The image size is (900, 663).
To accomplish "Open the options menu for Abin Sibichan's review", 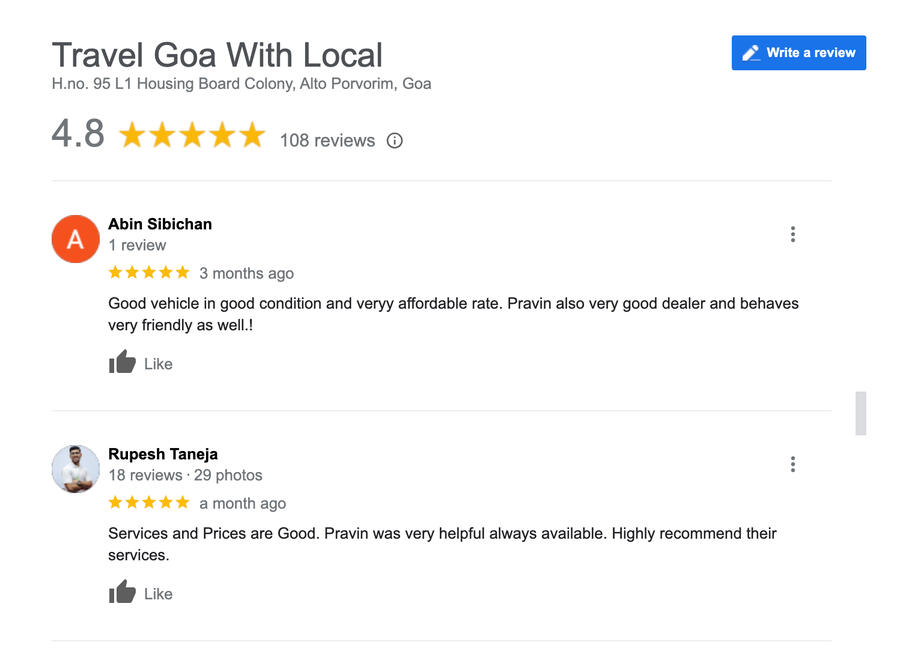I will point(792,234).
